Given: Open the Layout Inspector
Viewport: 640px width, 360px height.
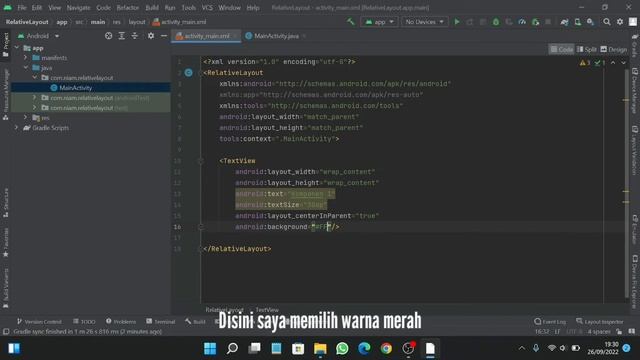Looking at the screenshot, I should [x=600, y=322].
